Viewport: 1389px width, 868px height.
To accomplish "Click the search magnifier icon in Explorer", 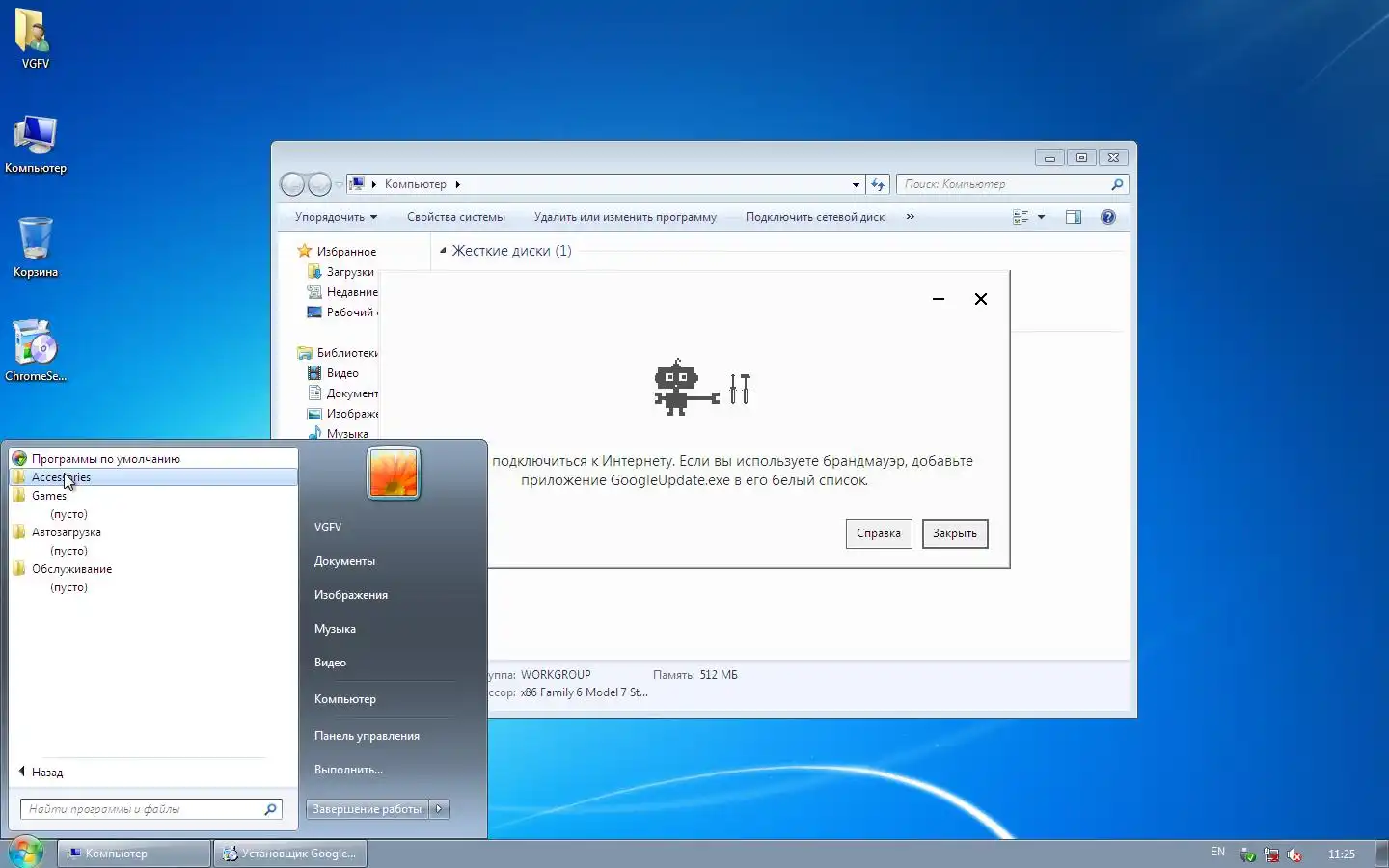I will (1117, 184).
